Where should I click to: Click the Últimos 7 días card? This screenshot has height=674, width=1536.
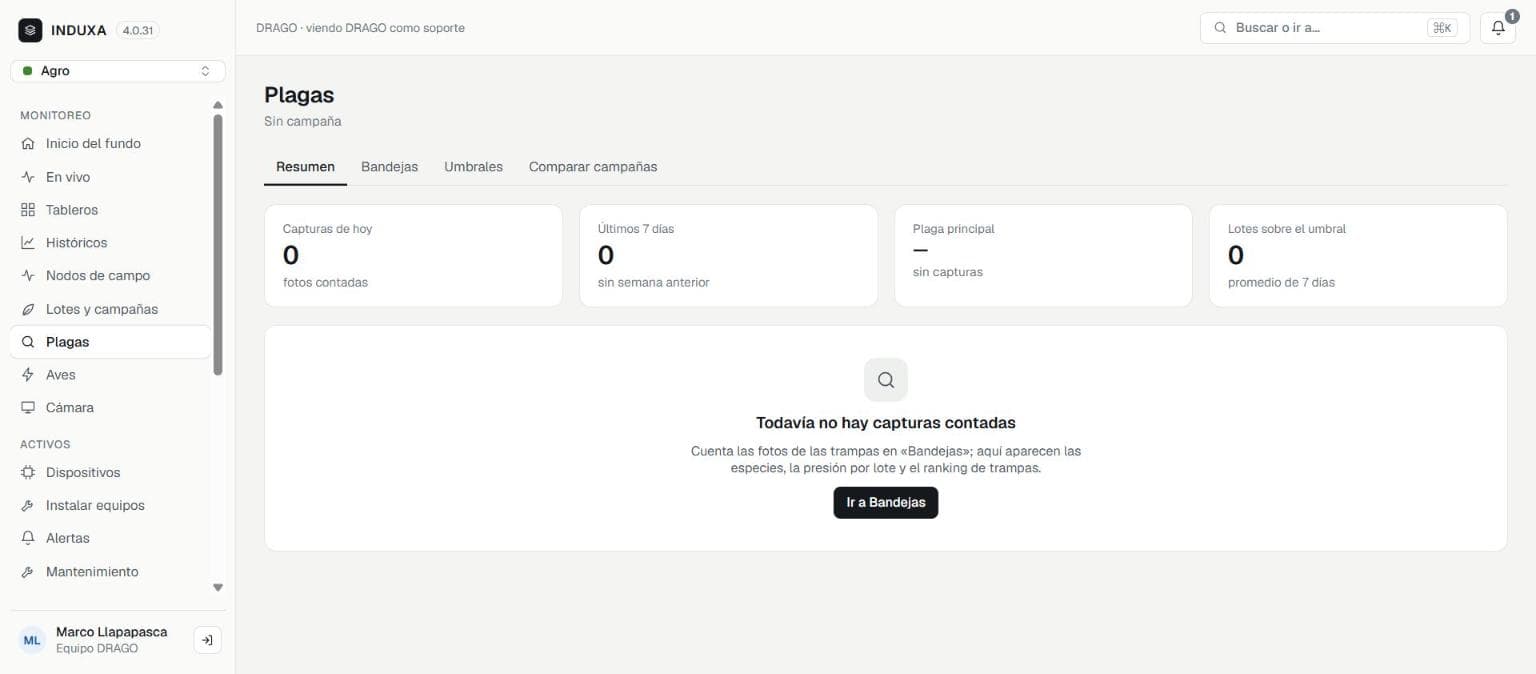click(728, 256)
